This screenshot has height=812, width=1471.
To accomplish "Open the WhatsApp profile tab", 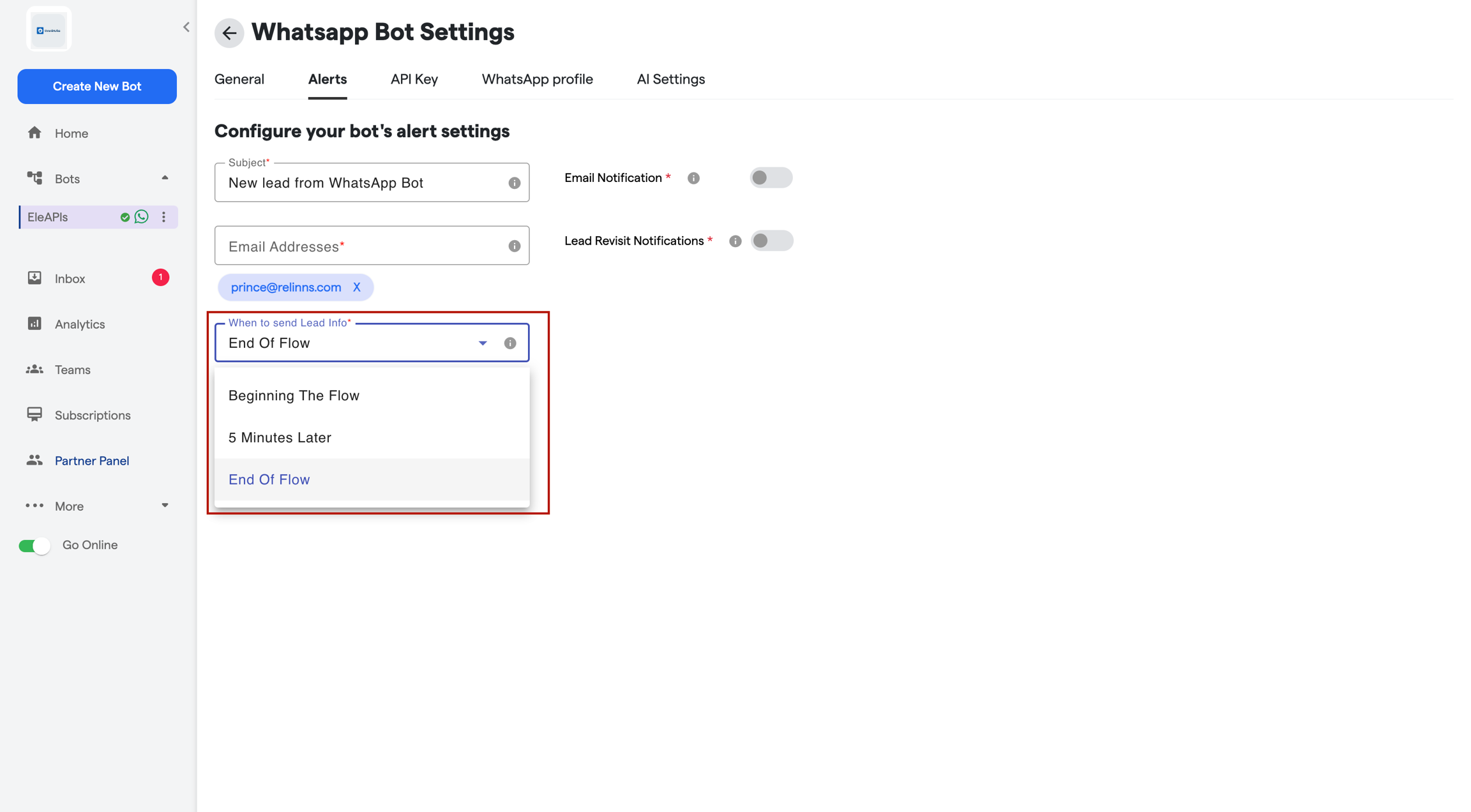I will [x=537, y=79].
